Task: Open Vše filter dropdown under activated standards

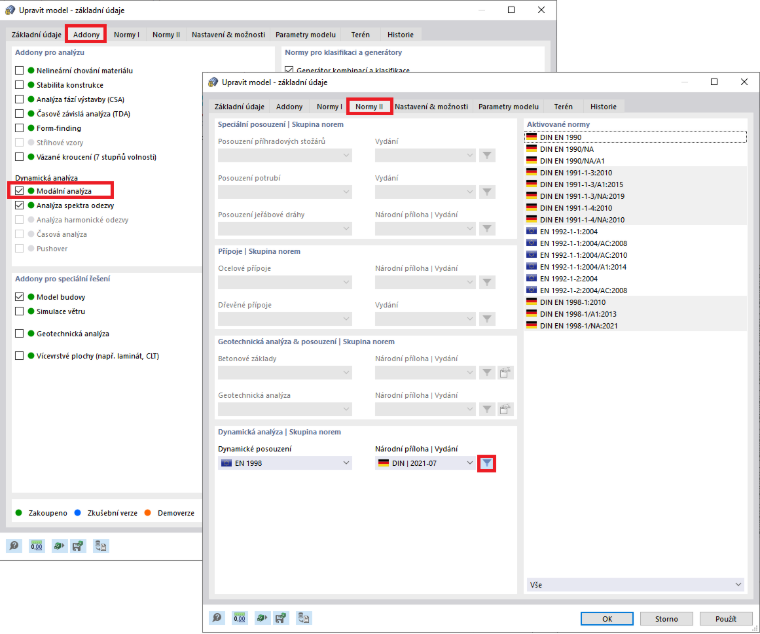Action: click(x=635, y=585)
